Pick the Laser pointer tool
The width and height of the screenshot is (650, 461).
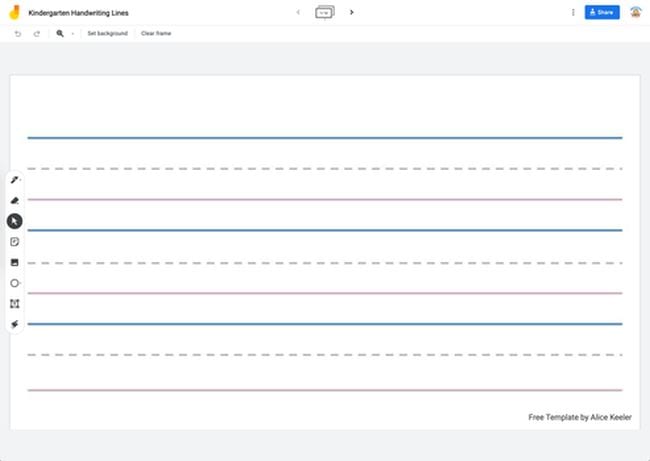coord(15,324)
